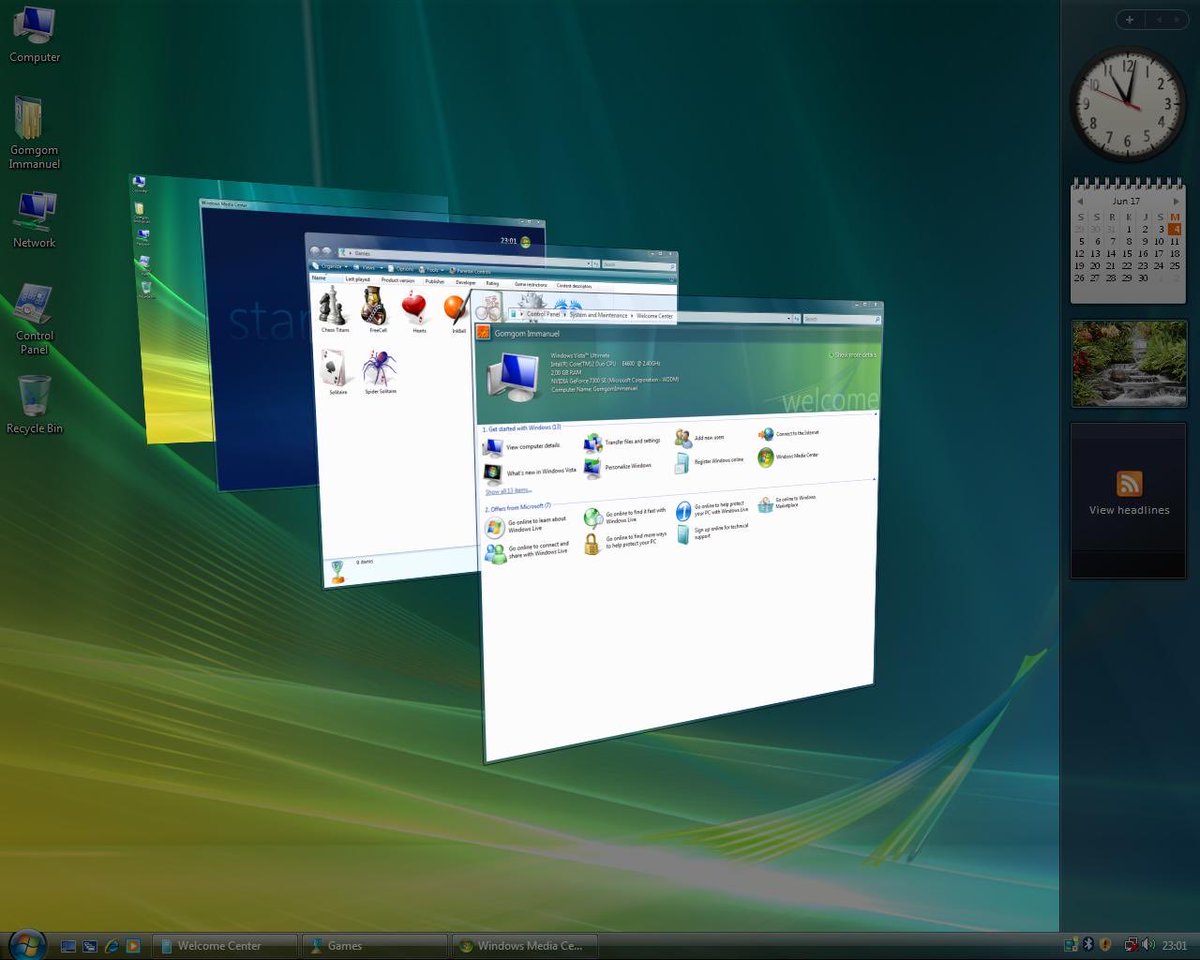The height and width of the screenshot is (960, 1200).
Task: Click Spider Solitaire icon in Games window
Action: click(380, 372)
